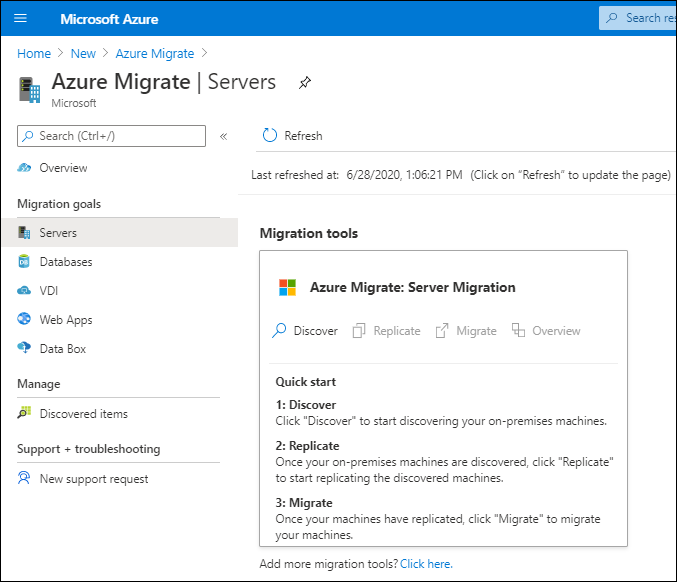The width and height of the screenshot is (677, 582).
Task: Click the Microsoft Azure title
Action: pyautogui.click(x=109, y=19)
